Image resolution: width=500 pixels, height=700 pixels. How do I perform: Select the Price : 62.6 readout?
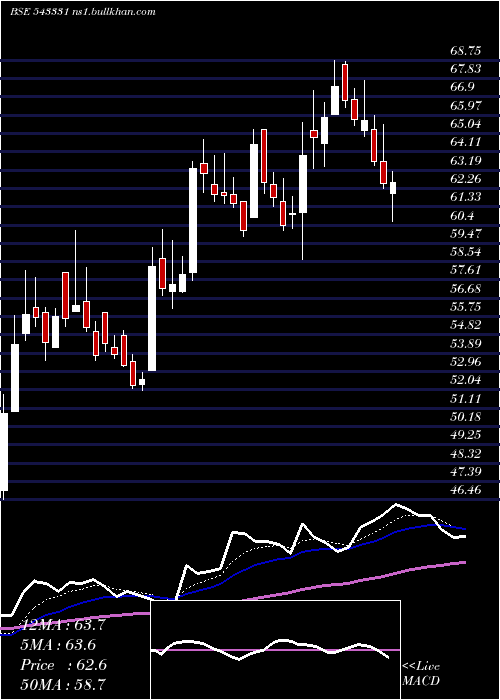pos(64,665)
